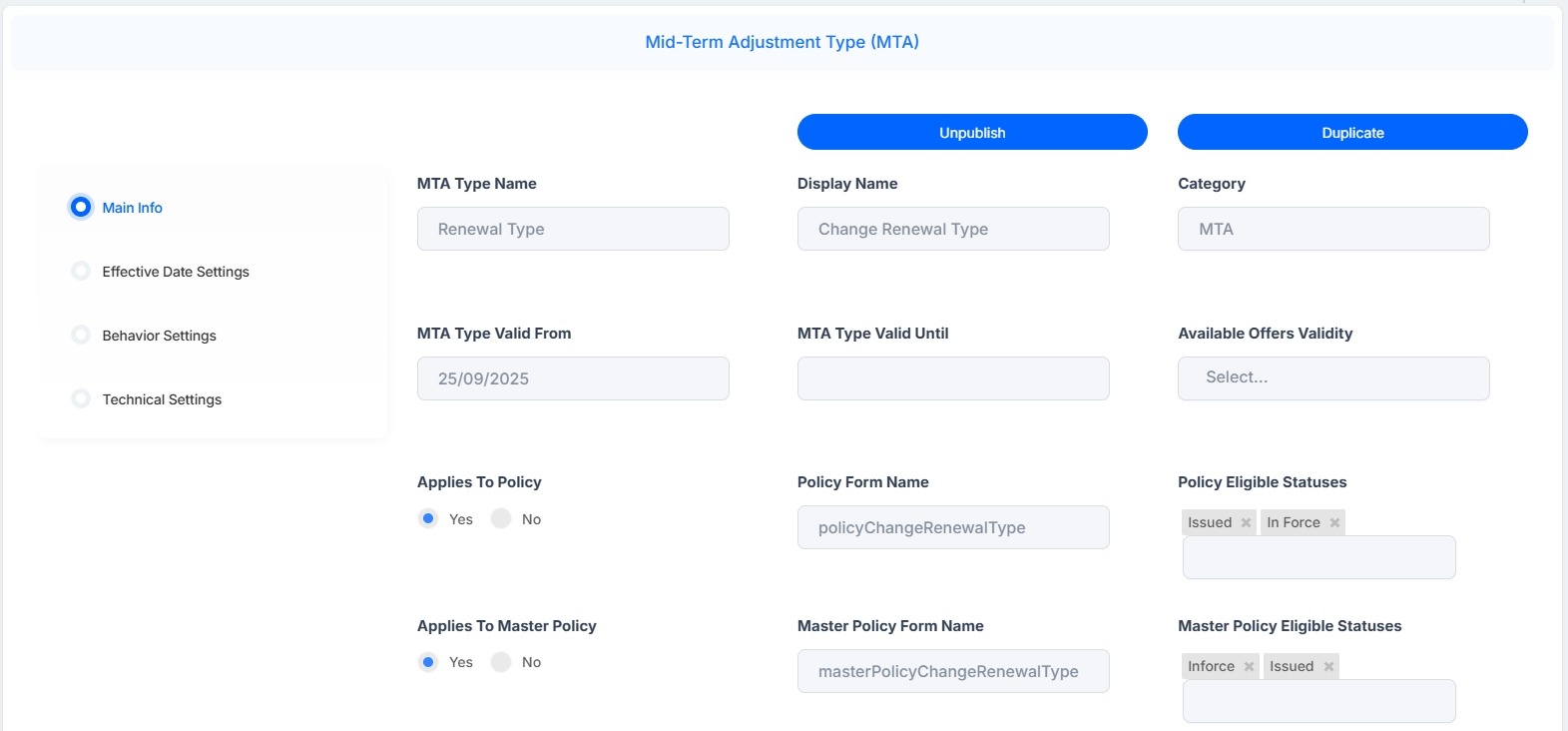The height and width of the screenshot is (731, 1568).
Task: Open the Available Offers Validity dropdown
Action: coord(1333,378)
